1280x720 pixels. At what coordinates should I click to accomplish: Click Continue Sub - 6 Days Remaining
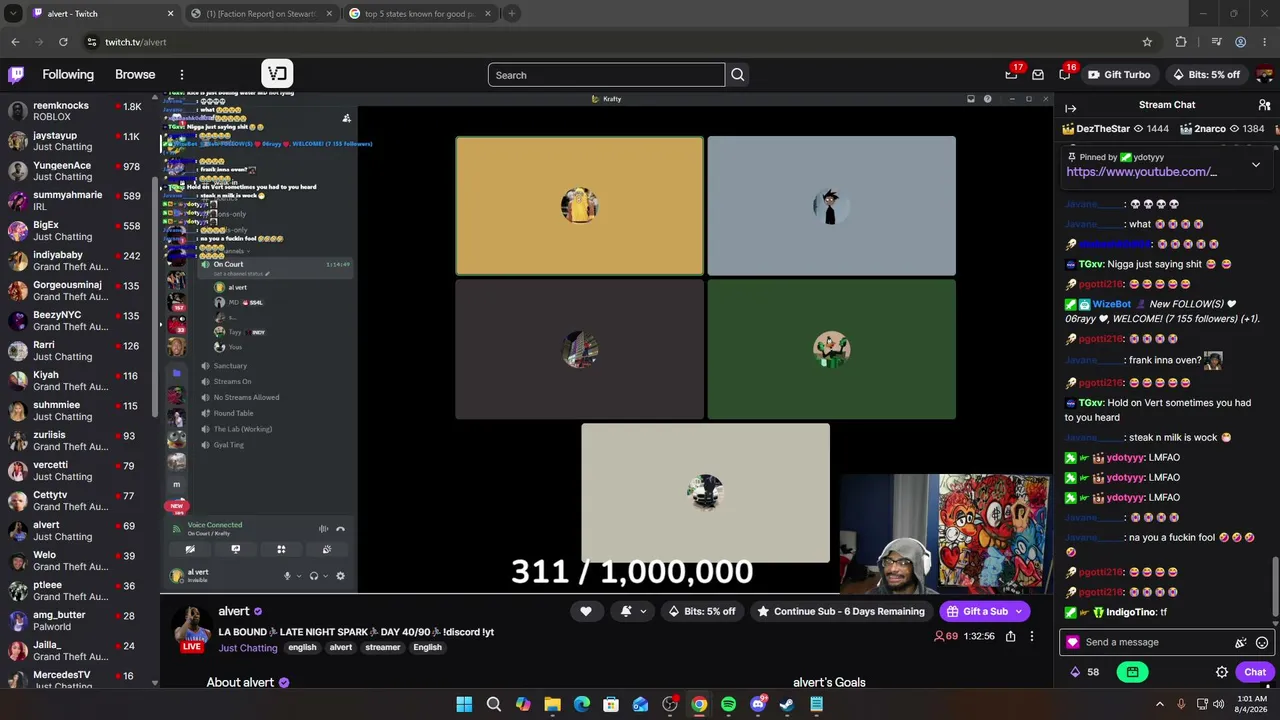(x=841, y=611)
